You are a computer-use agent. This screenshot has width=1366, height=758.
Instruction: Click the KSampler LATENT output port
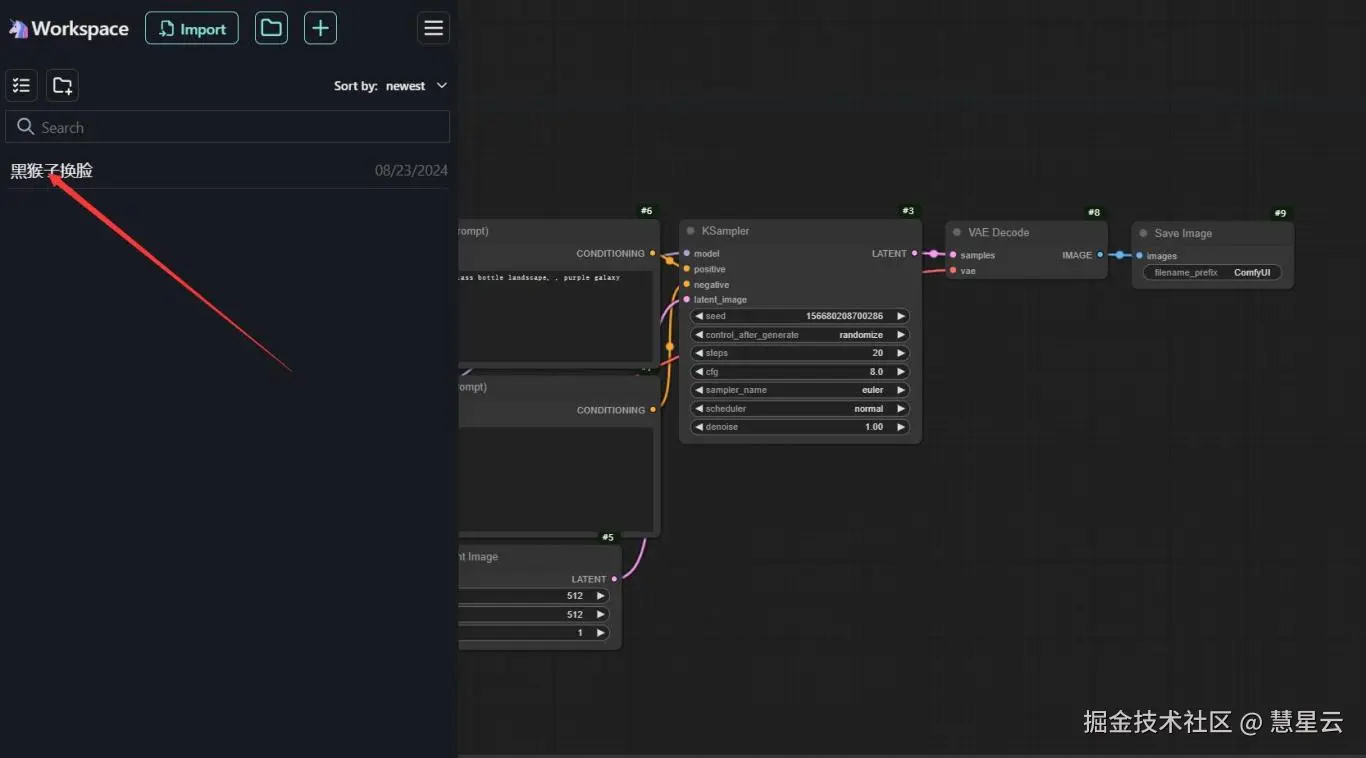tap(914, 254)
